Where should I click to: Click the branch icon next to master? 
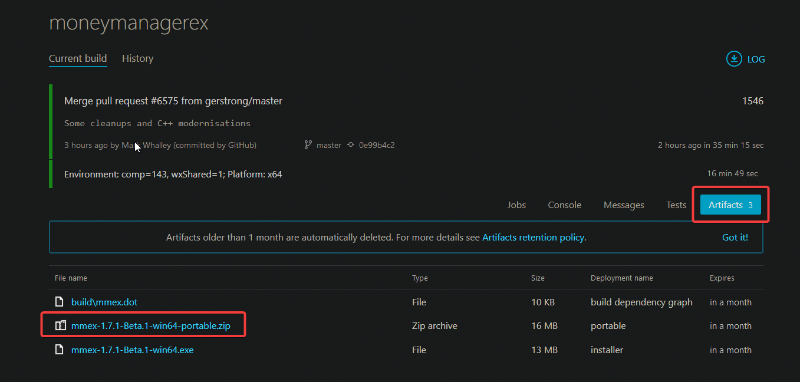point(308,145)
